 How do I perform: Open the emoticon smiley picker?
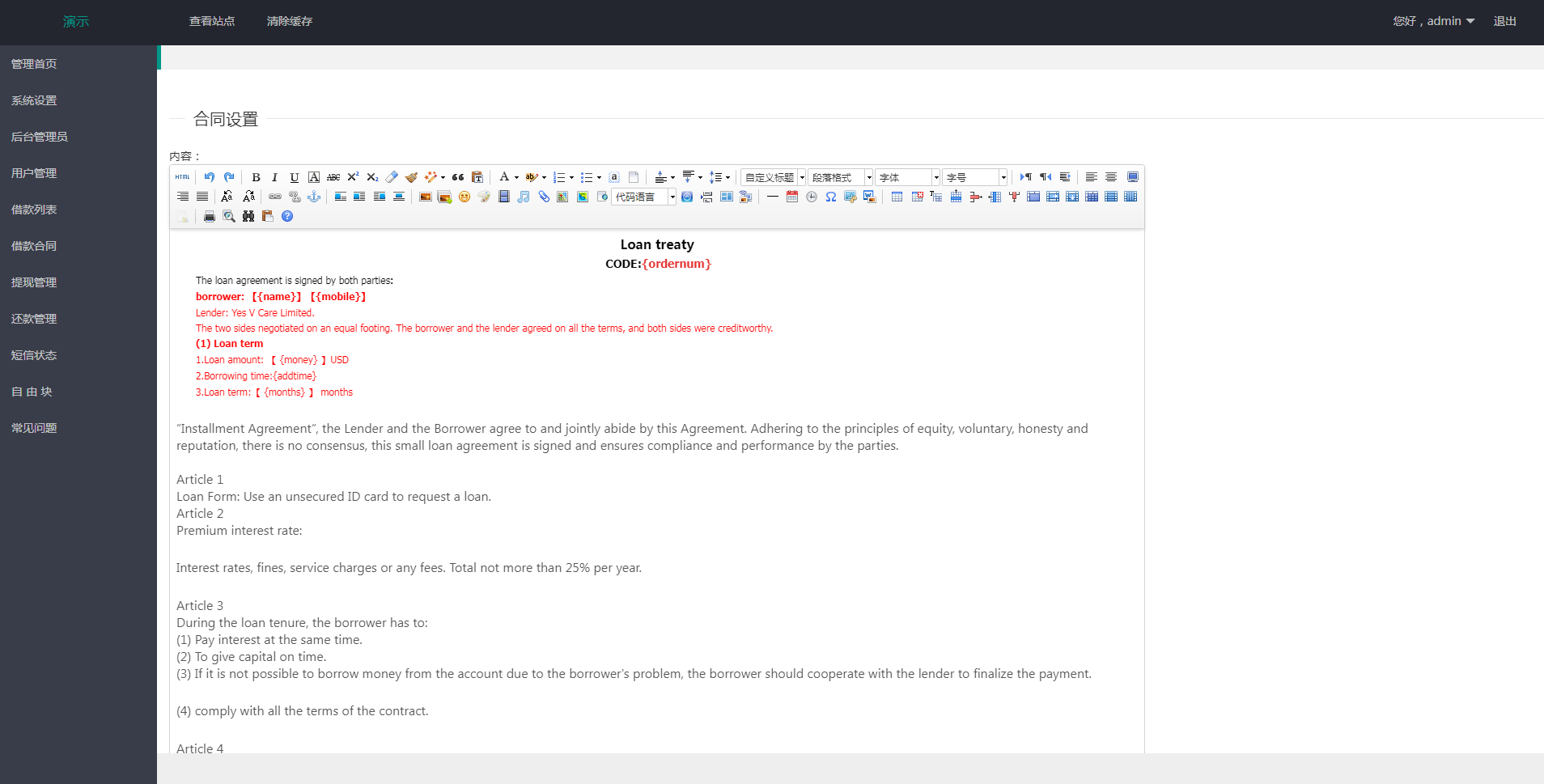click(464, 197)
